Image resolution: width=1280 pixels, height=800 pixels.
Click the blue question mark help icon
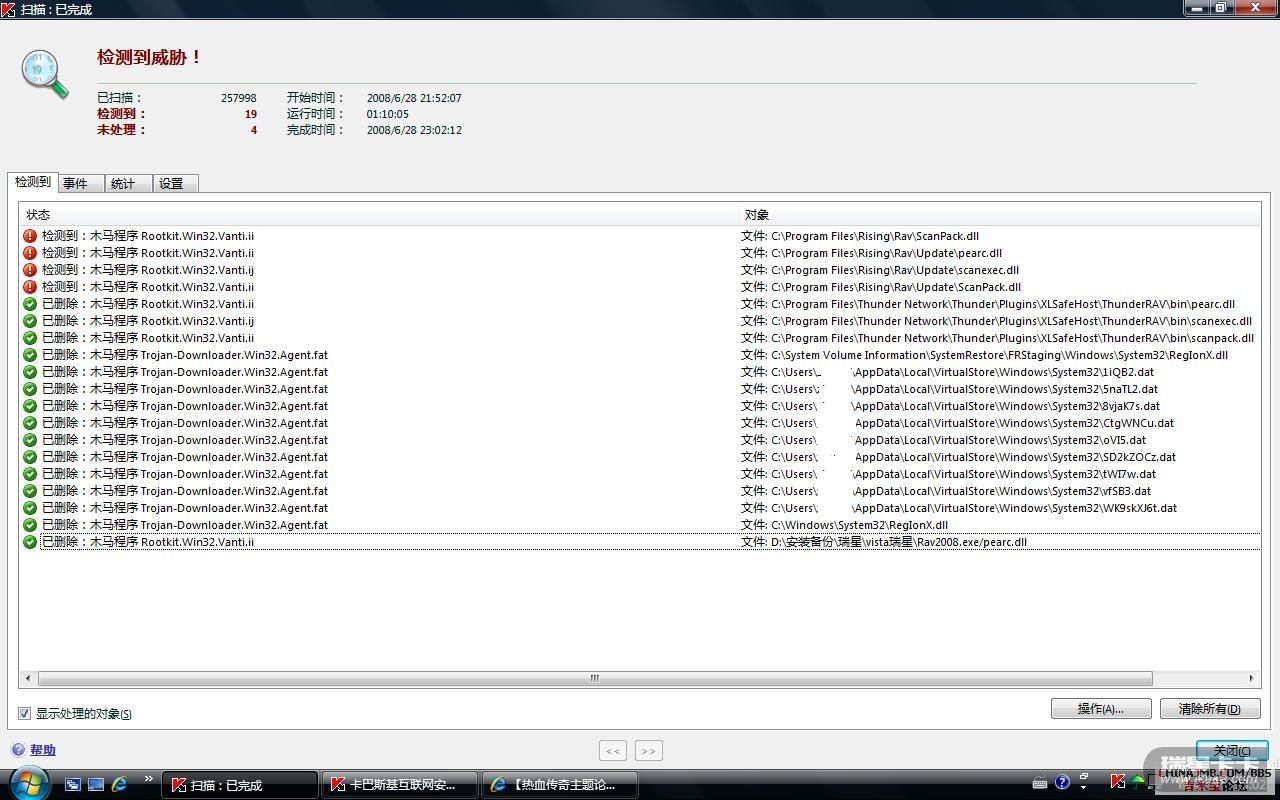tap(18, 750)
